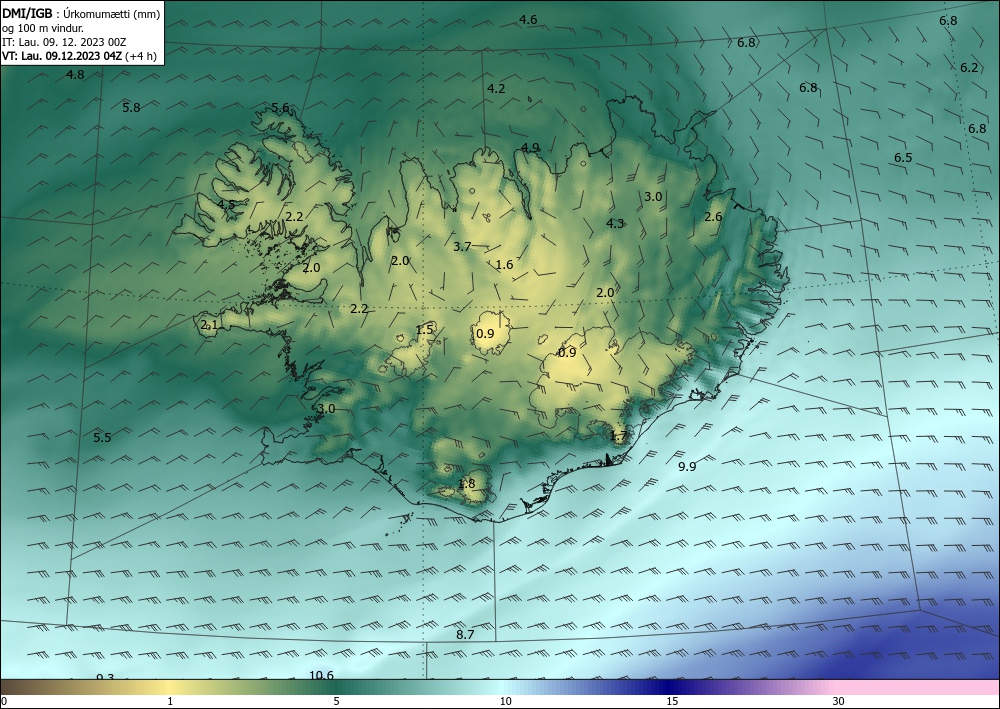Screen dimensions: 1000x709
Task: Click the 'og 100 m vindur.' legend line
Action: (x=43, y=28)
